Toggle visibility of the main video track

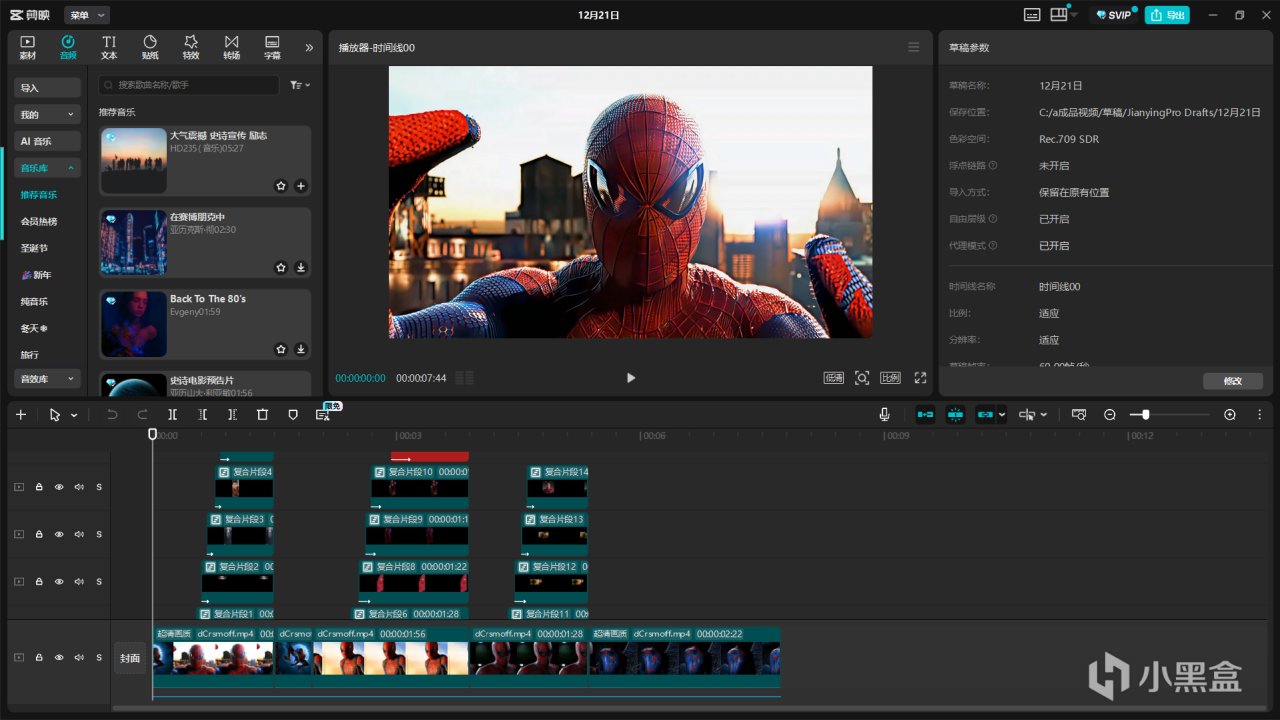[x=59, y=658]
